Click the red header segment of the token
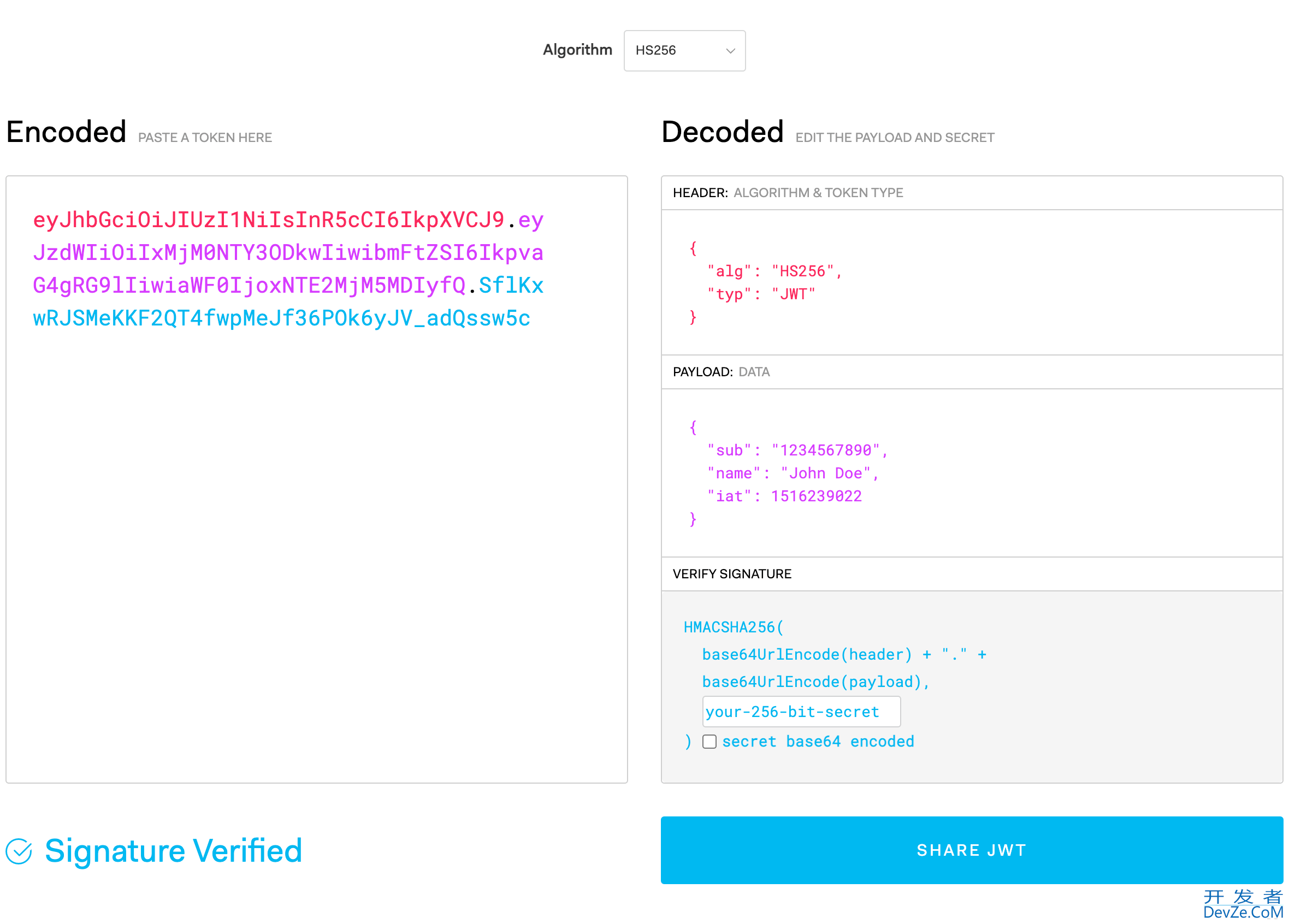The width and height of the screenshot is (1289, 924). point(268,220)
